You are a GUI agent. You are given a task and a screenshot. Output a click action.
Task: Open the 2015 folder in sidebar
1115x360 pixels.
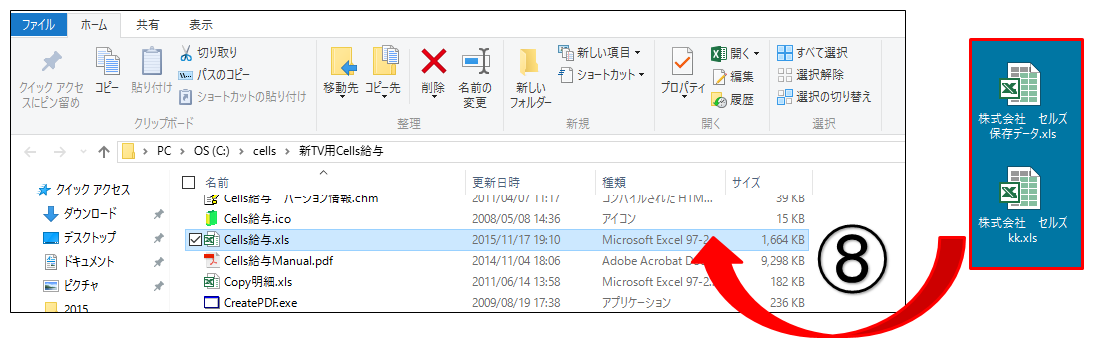click(76, 307)
